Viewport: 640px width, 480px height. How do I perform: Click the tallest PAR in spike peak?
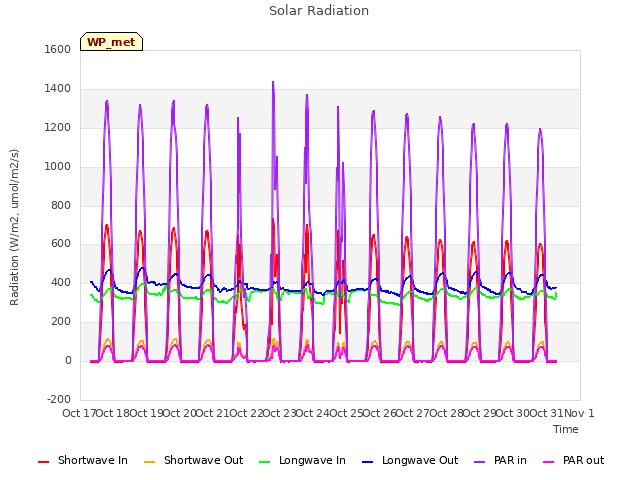pos(273,82)
